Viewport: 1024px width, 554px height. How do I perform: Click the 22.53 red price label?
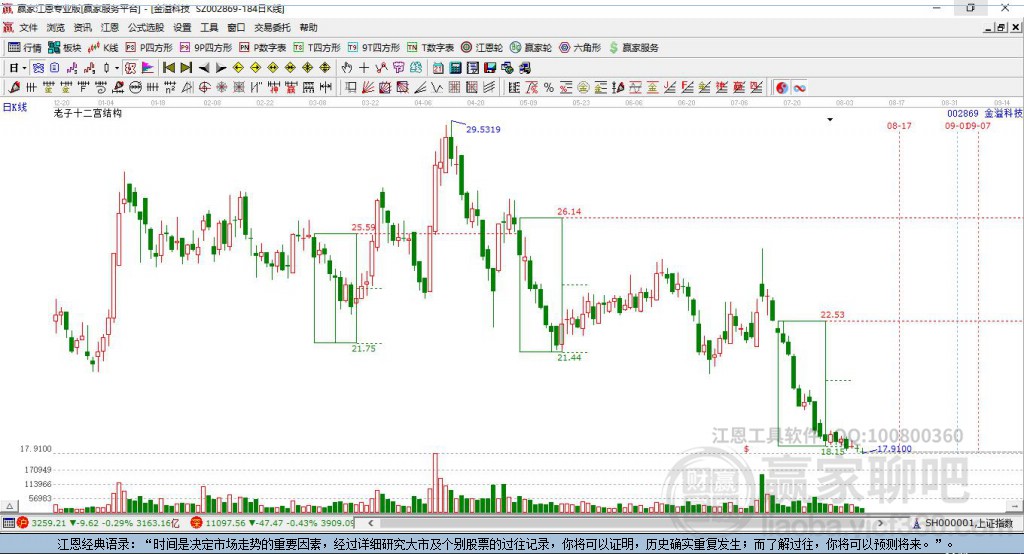[833, 314]
